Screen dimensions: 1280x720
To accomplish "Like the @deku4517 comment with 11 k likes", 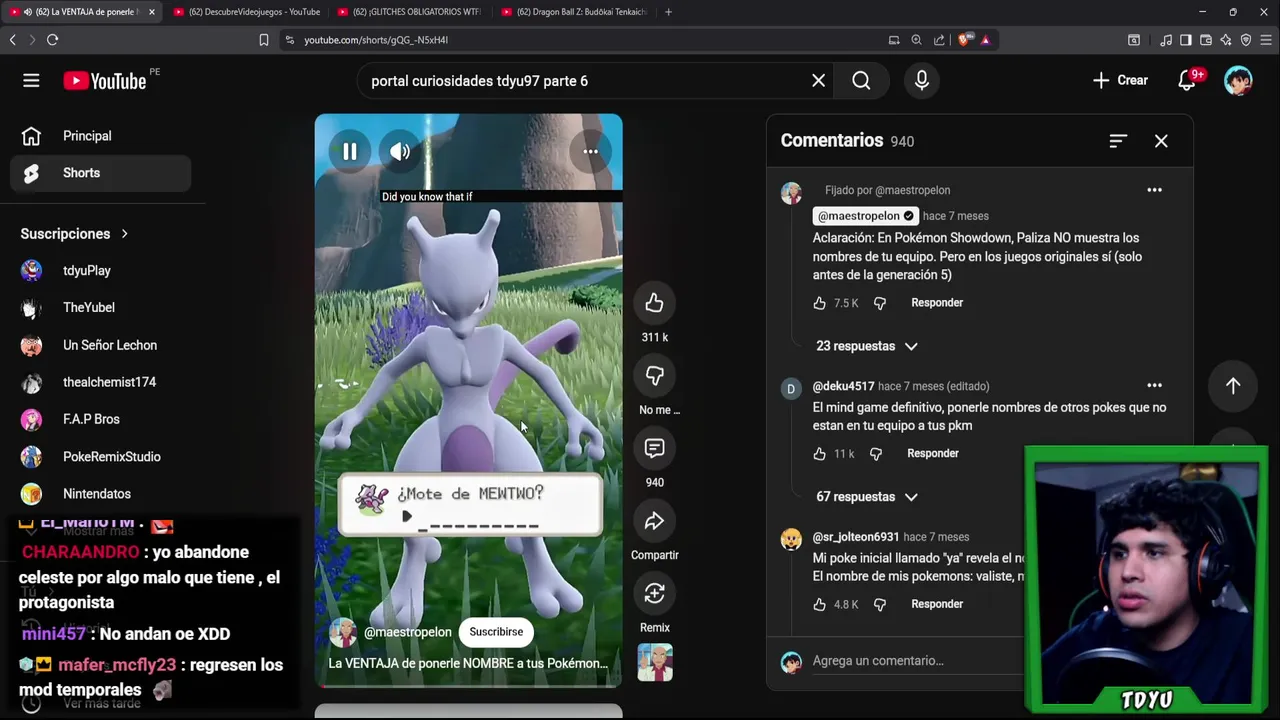I will (819, 454).
